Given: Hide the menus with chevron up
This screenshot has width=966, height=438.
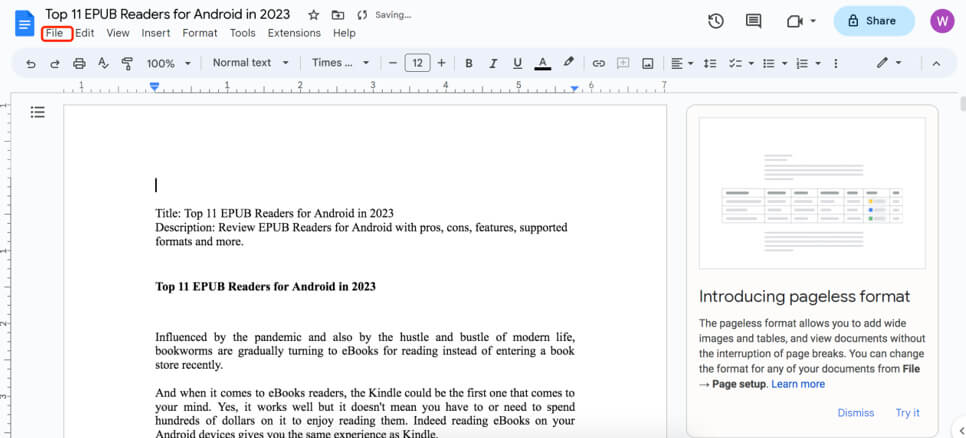Looking at the screenshot, I should 936,63.
